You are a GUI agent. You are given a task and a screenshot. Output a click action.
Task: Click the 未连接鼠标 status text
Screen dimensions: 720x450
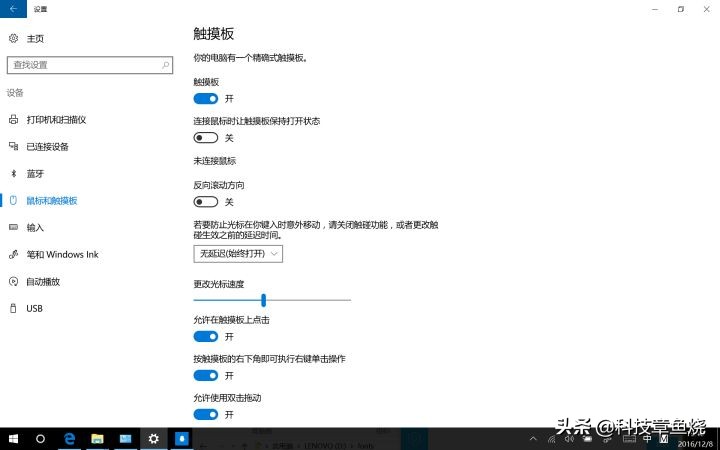[214, 161]
